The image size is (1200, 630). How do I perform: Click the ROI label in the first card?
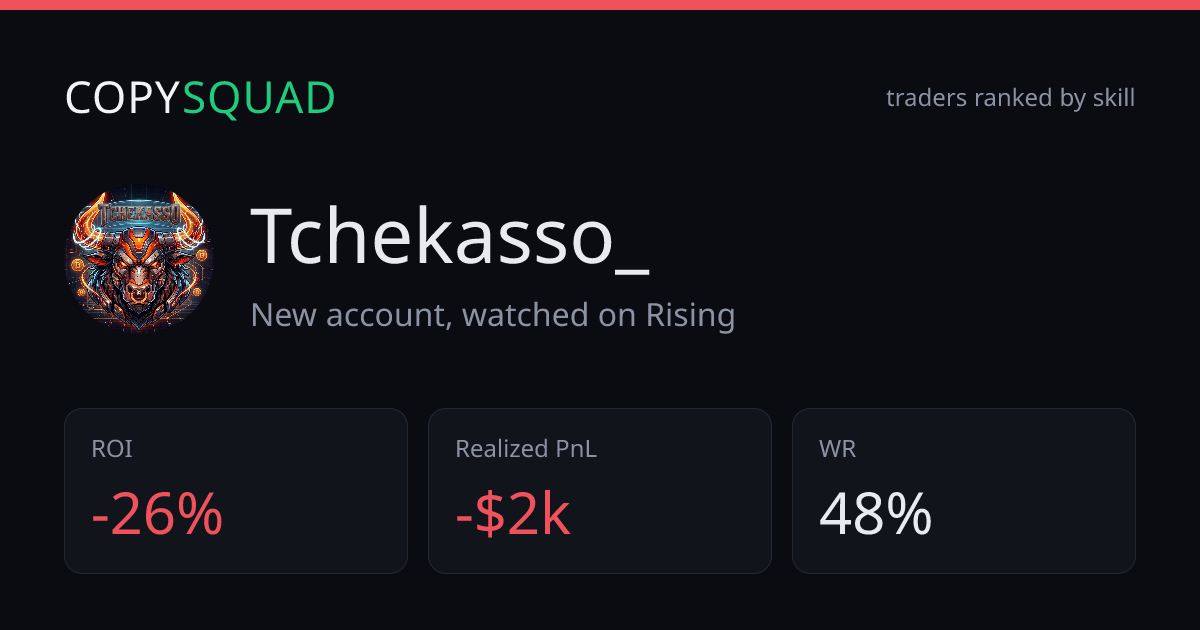click(x=112, y=449)
